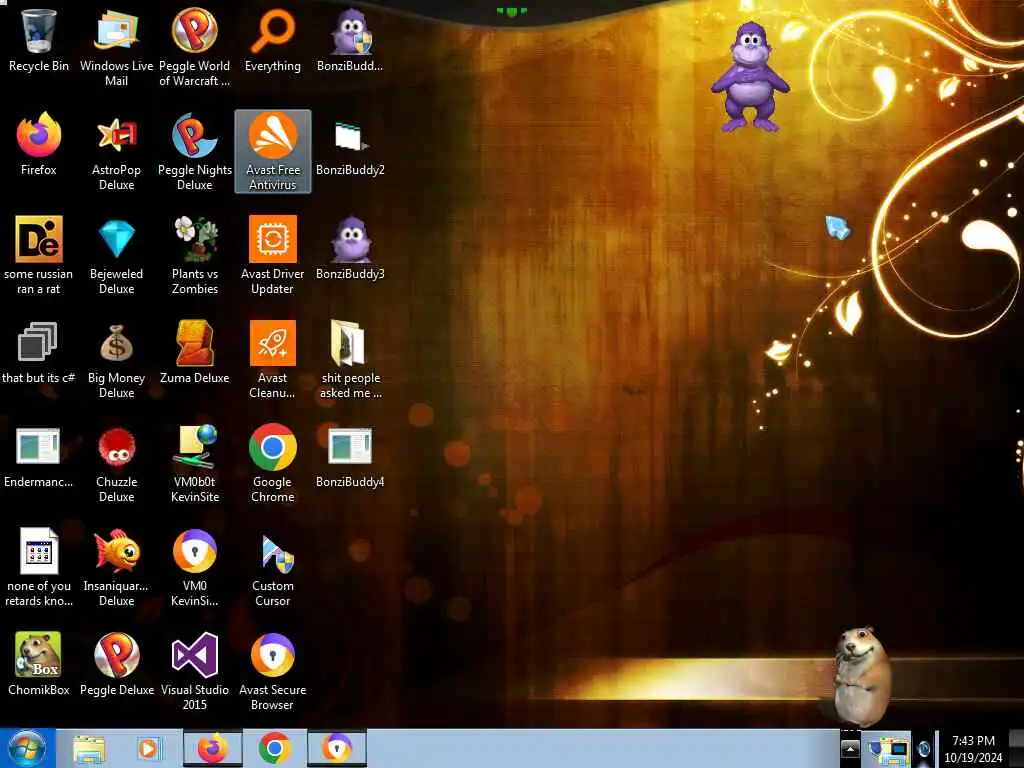Select the ChomikBox desktop icon
This screenshot has width=1024, height=768.
(39, 665)
